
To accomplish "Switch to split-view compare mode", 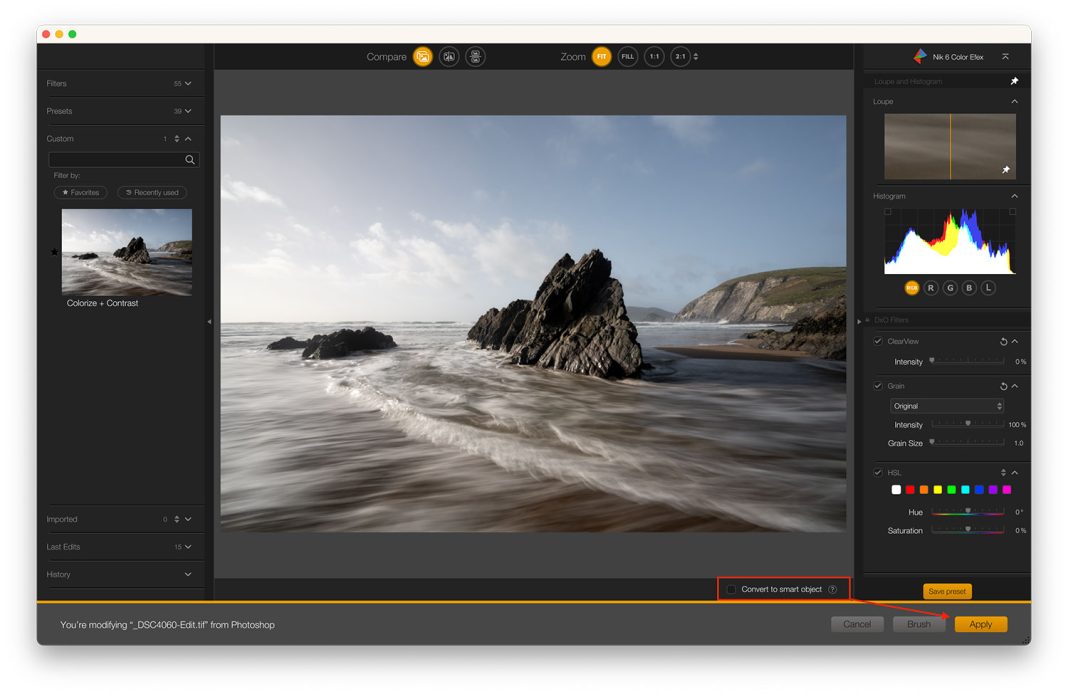I will 449,57.
